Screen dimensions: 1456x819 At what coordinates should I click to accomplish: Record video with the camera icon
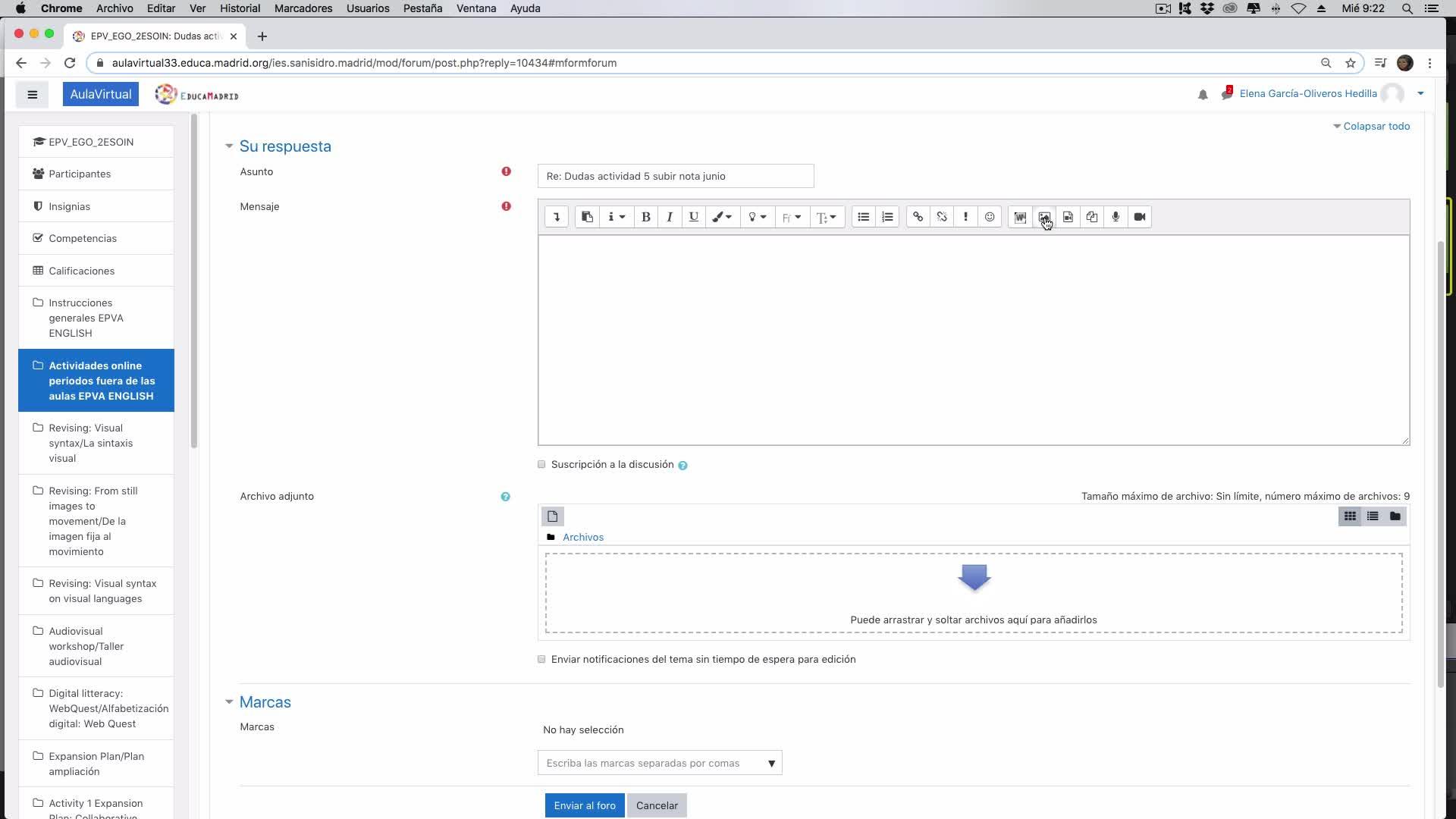click(1140, 217)
